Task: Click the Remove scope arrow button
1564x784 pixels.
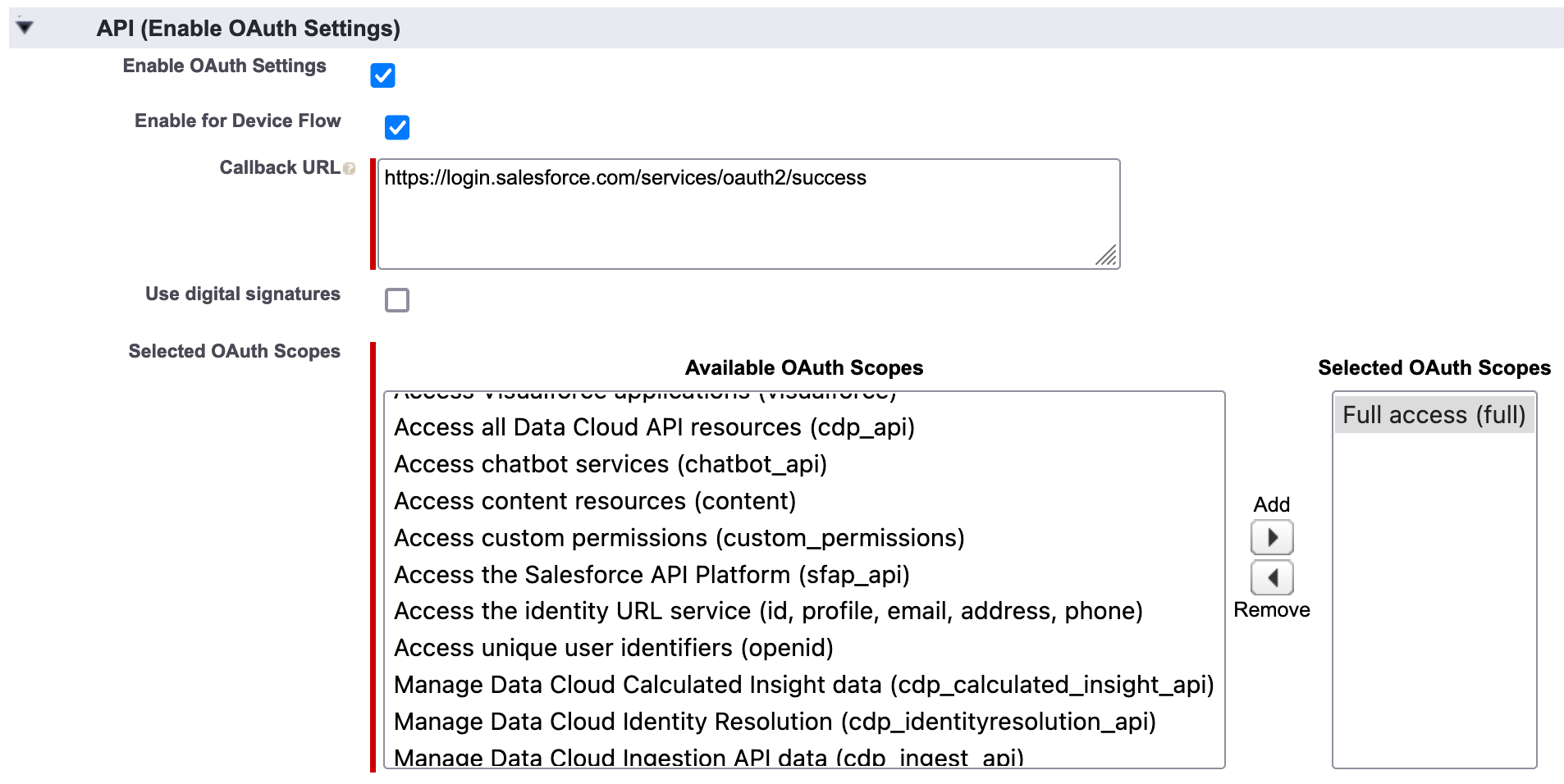Action: click(x=1272, y=578)
